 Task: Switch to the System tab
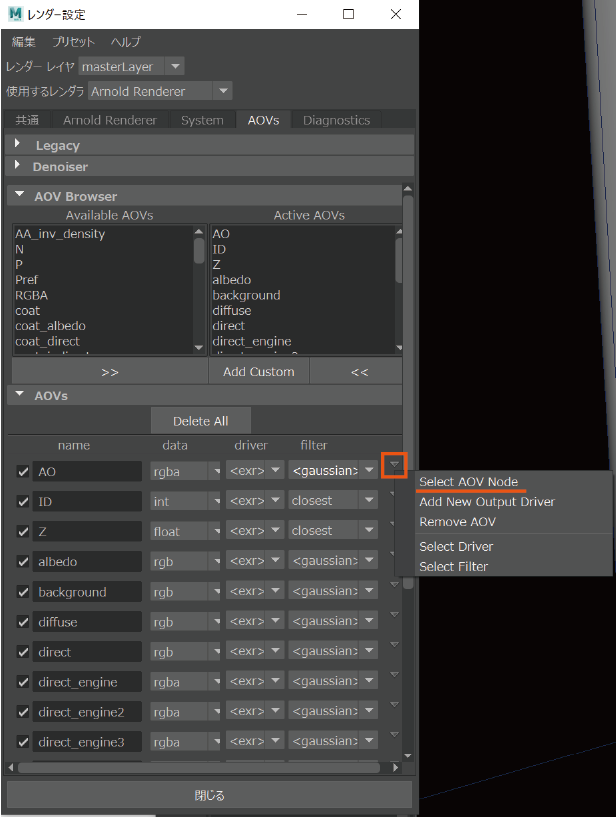(x=202, y=120)
